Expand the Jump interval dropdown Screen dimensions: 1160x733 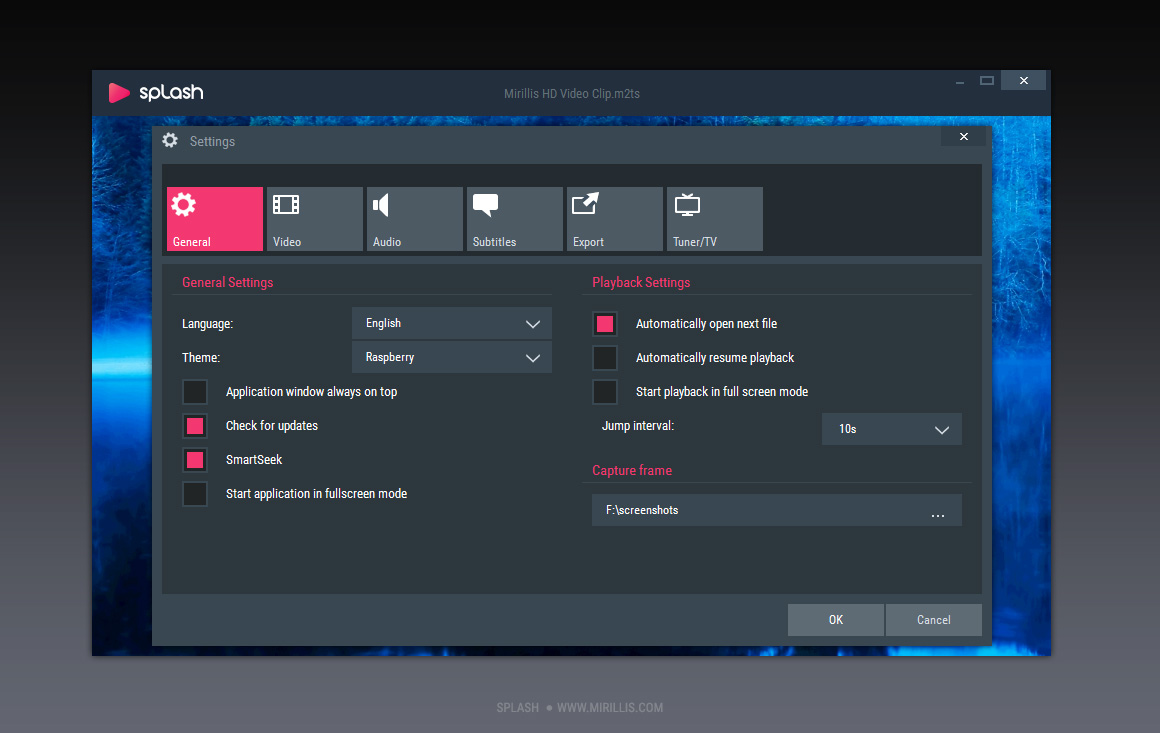[x=891, y=429]
